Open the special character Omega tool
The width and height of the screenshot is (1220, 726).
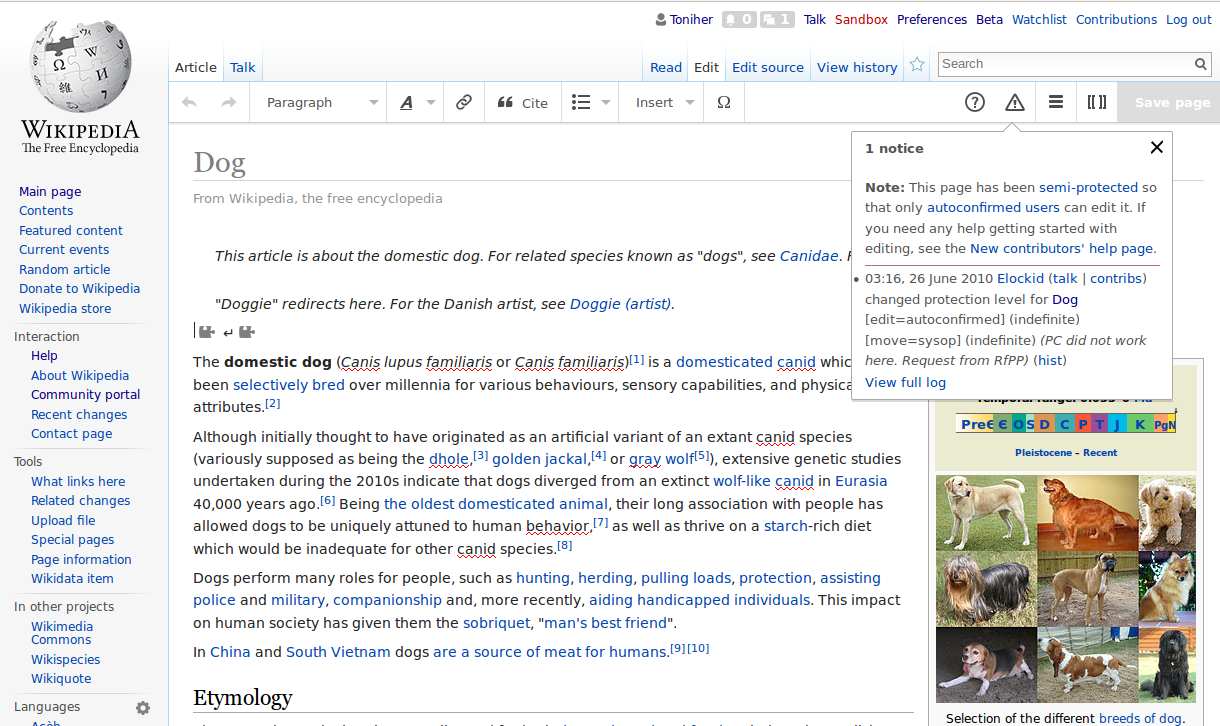pos(724,102)
